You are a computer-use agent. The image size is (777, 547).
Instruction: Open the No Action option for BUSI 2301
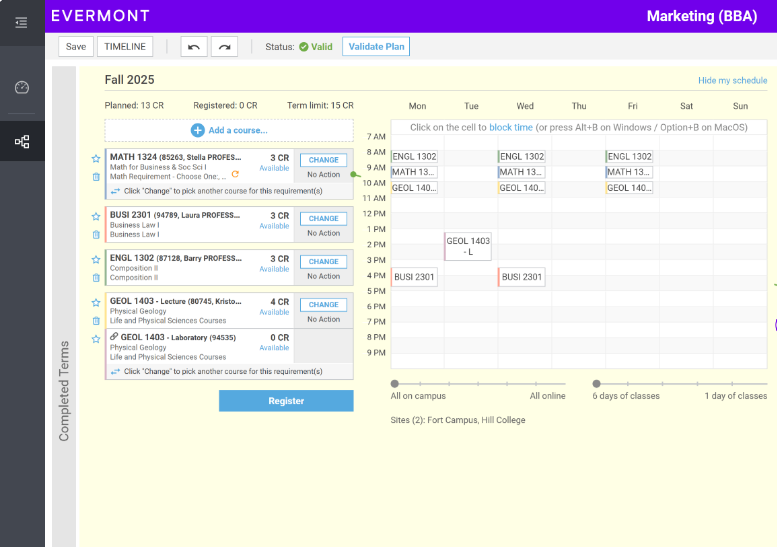(323, 233)
